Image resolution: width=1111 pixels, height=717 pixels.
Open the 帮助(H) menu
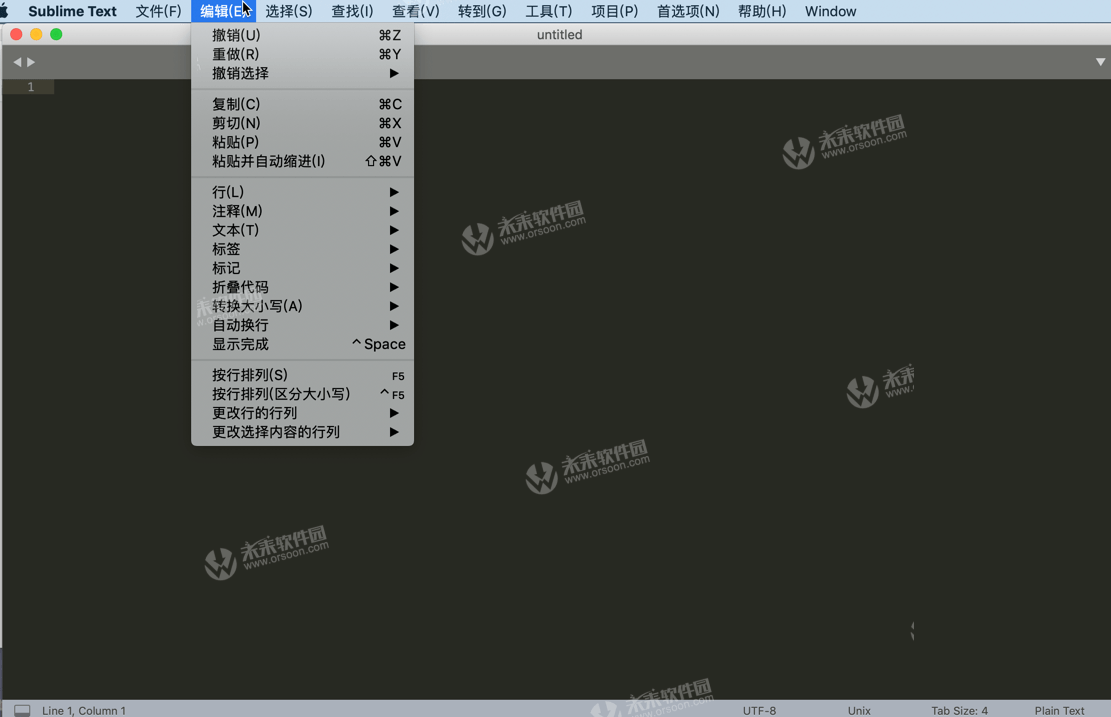[762, 11]
